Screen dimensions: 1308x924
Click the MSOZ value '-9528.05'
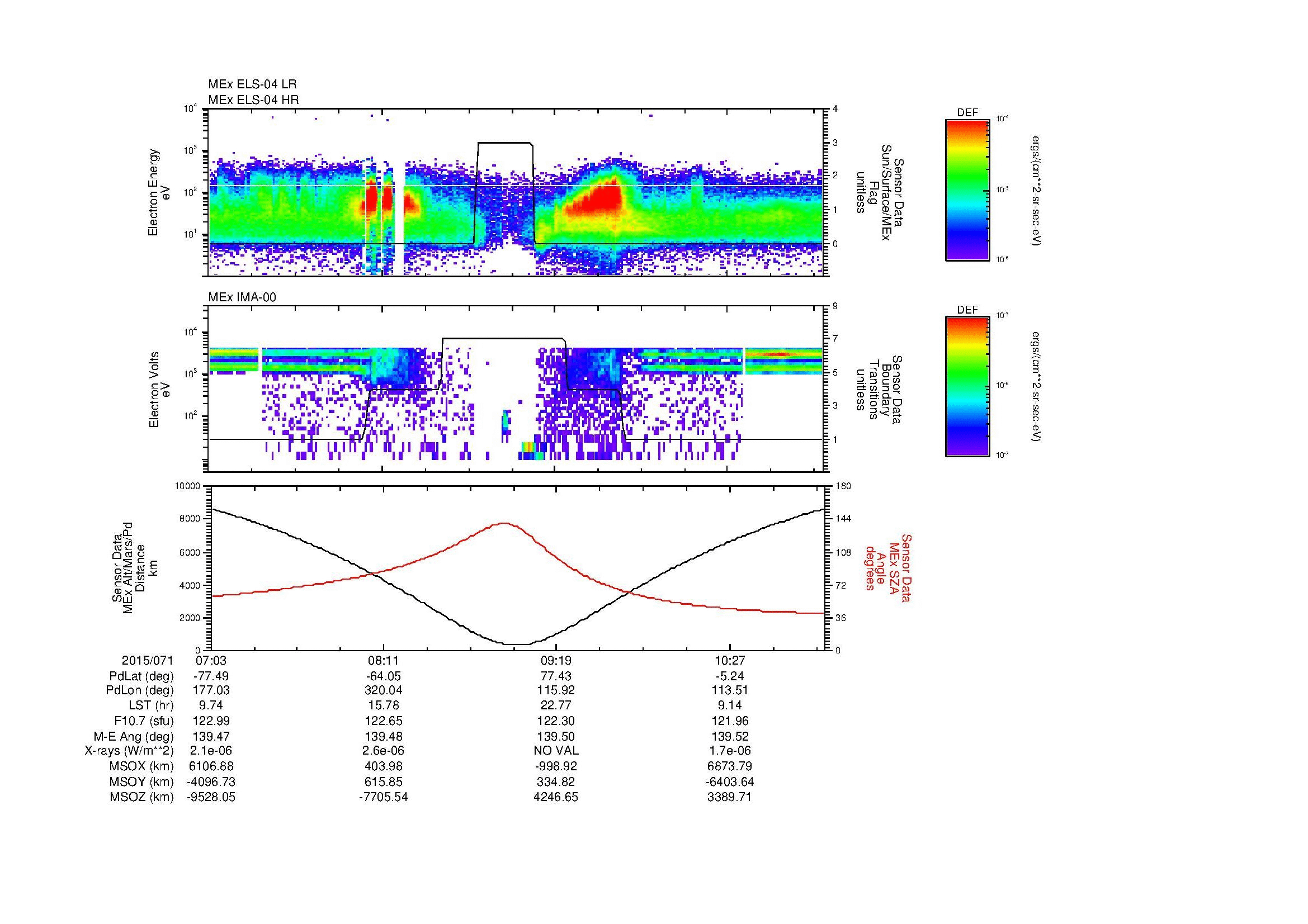tap(211, 797)
